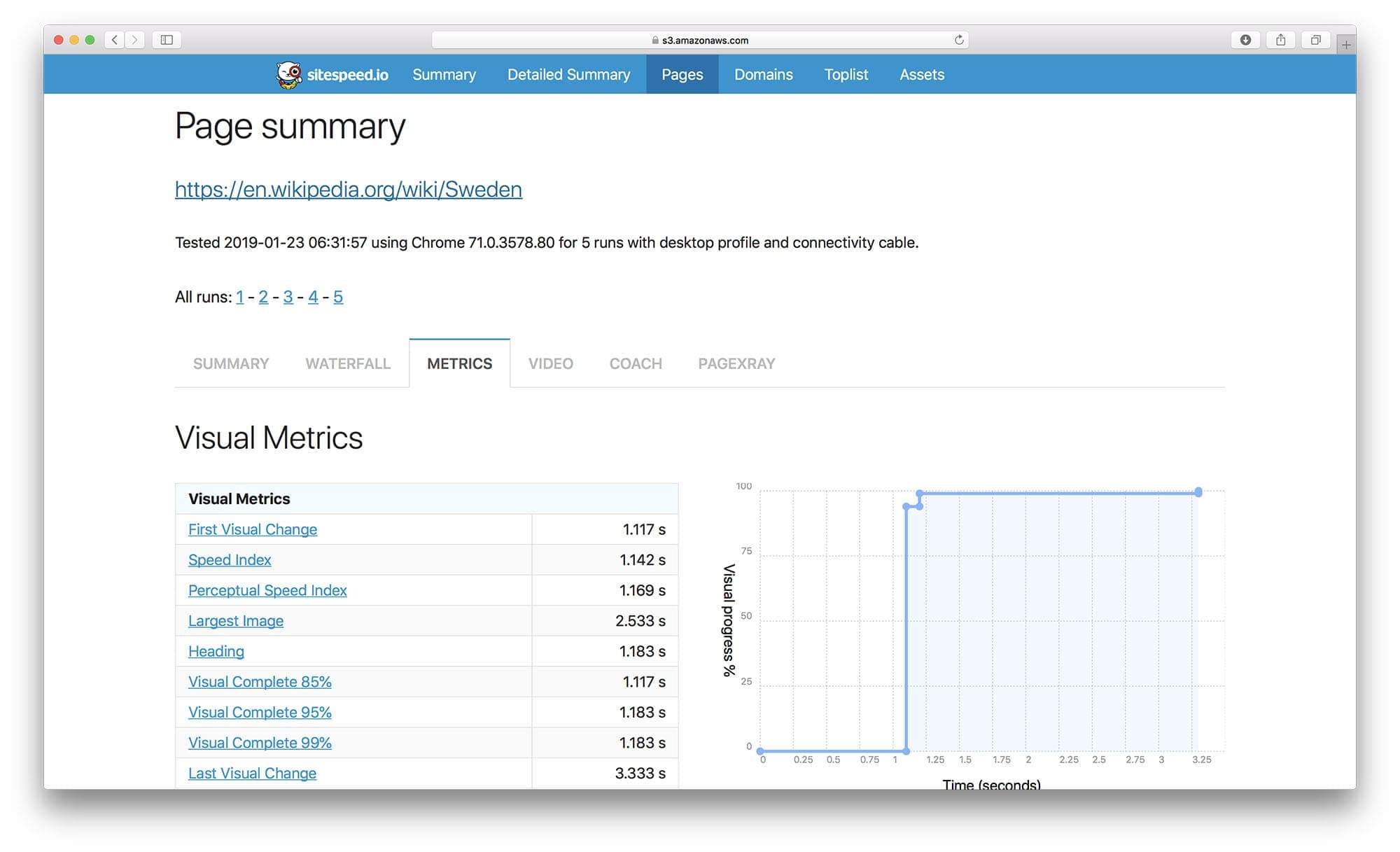Toggle the Safari sidebar button
This screenshot has height=852, width=1400.
coord(167,40)
